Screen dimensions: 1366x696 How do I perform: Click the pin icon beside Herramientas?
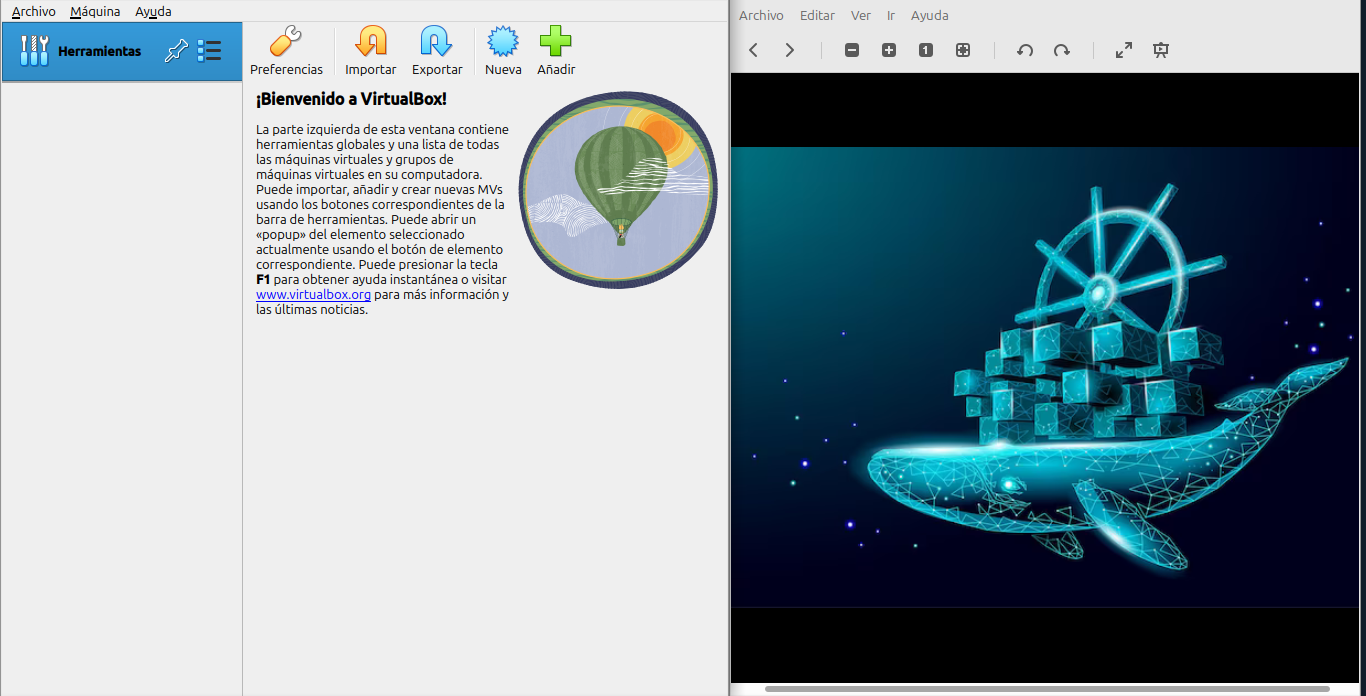click(176, 51)
